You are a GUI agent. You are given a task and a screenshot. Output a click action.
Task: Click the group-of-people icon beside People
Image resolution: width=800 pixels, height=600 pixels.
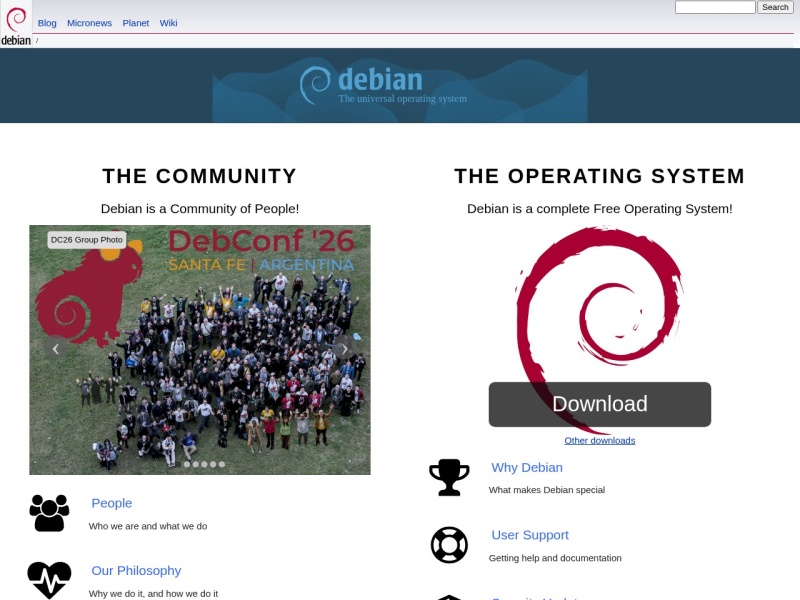[x=49, y=513]
